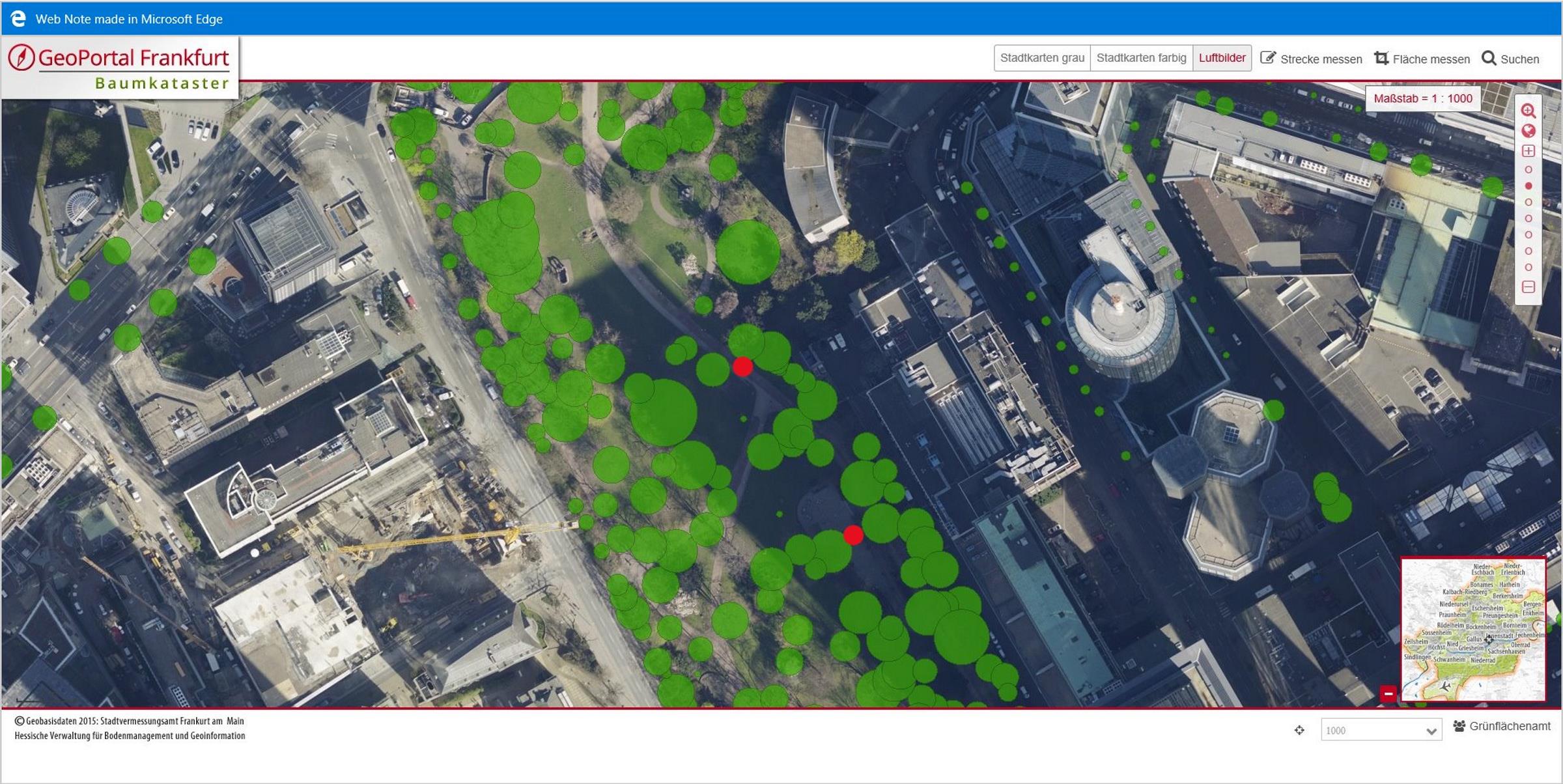Open search via Suchen magnifier icon
Viewport: 1563px width, 784px height.
[x=1489, y=58]
